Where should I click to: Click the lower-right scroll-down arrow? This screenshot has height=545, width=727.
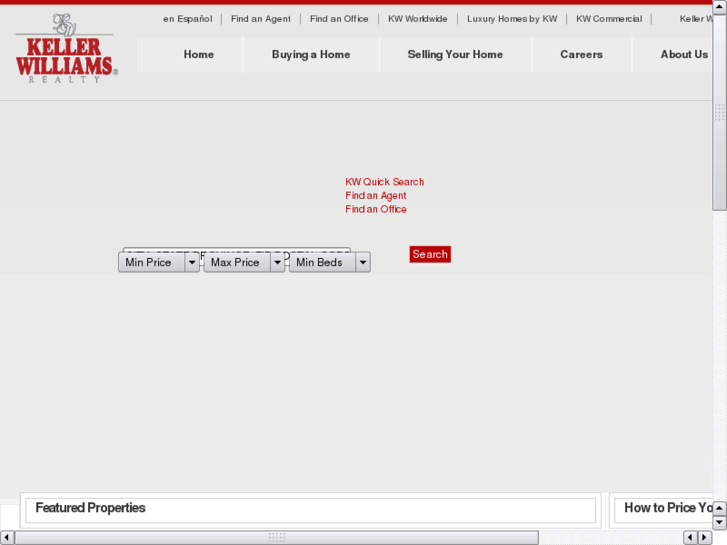(x=720, y=523)
